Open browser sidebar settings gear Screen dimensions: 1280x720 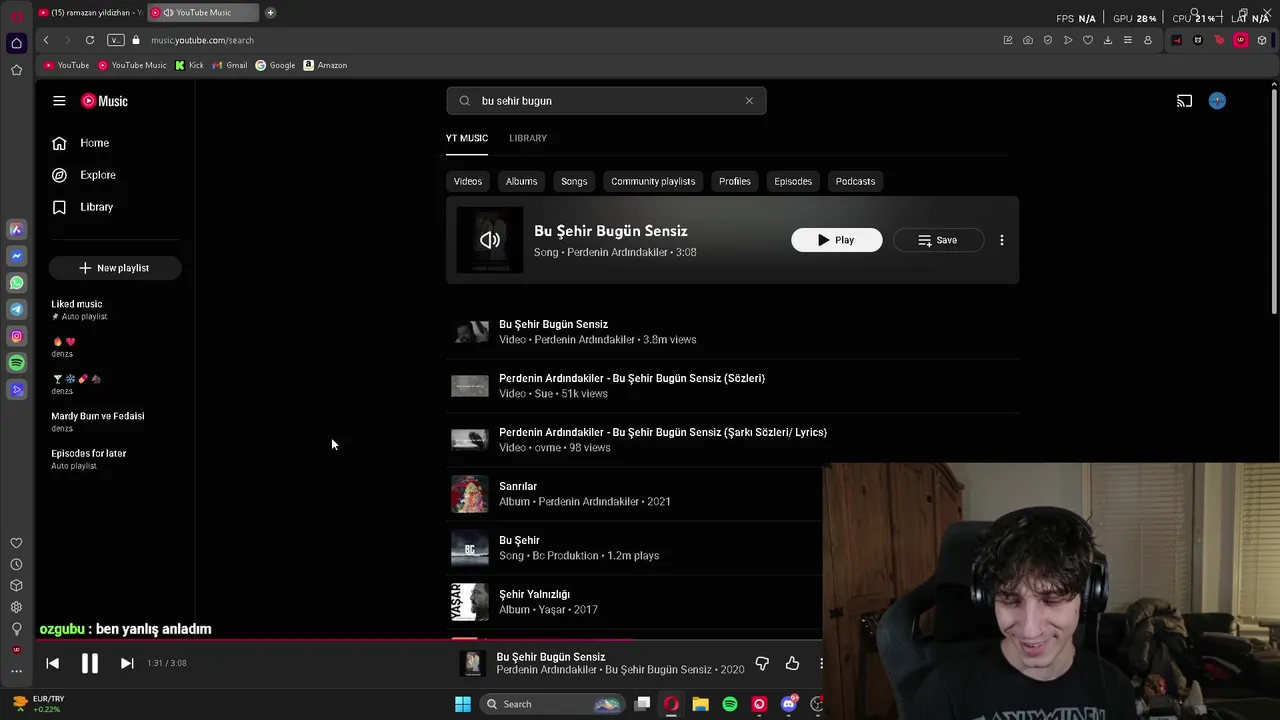pos(16,607)
